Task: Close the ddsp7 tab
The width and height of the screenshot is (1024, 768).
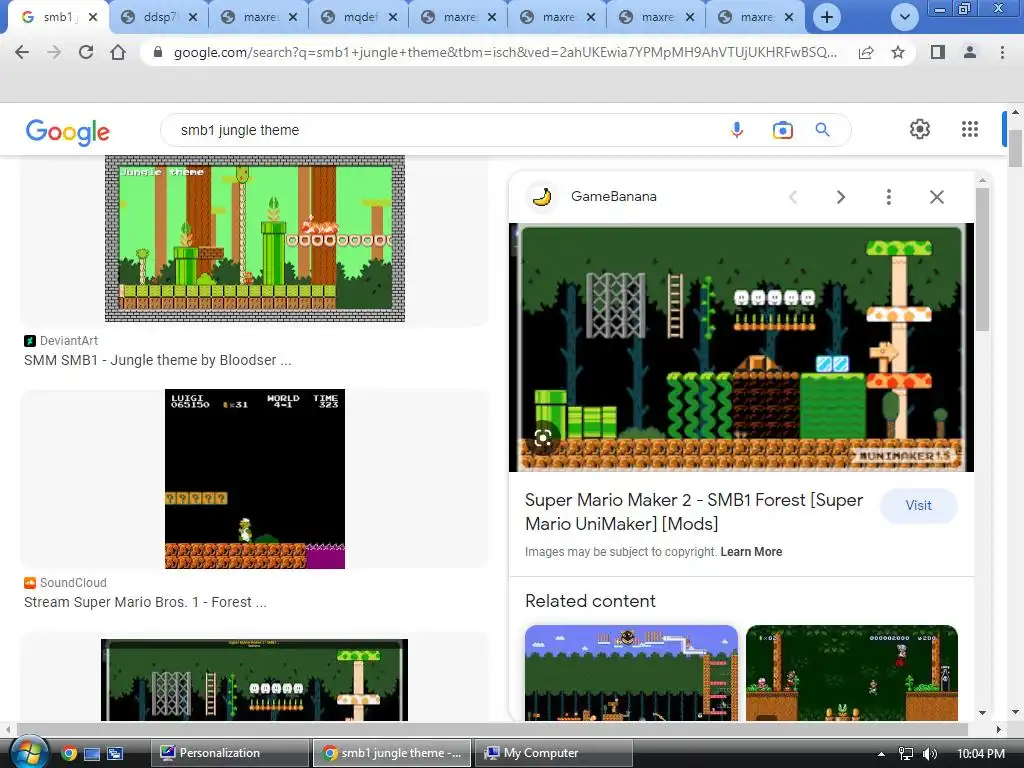Action: pos(193,18)
